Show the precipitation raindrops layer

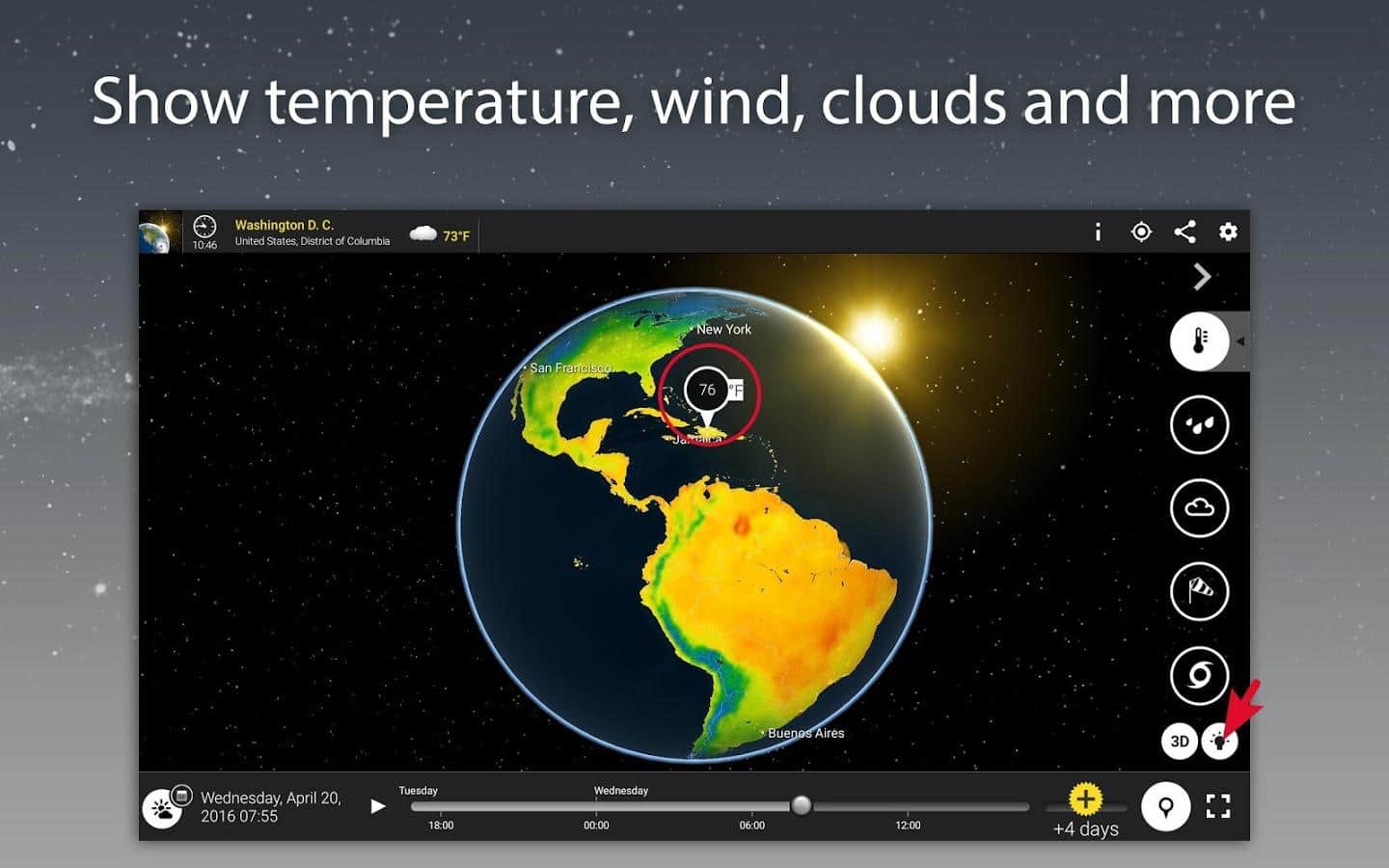click(x=1199, y=424)
